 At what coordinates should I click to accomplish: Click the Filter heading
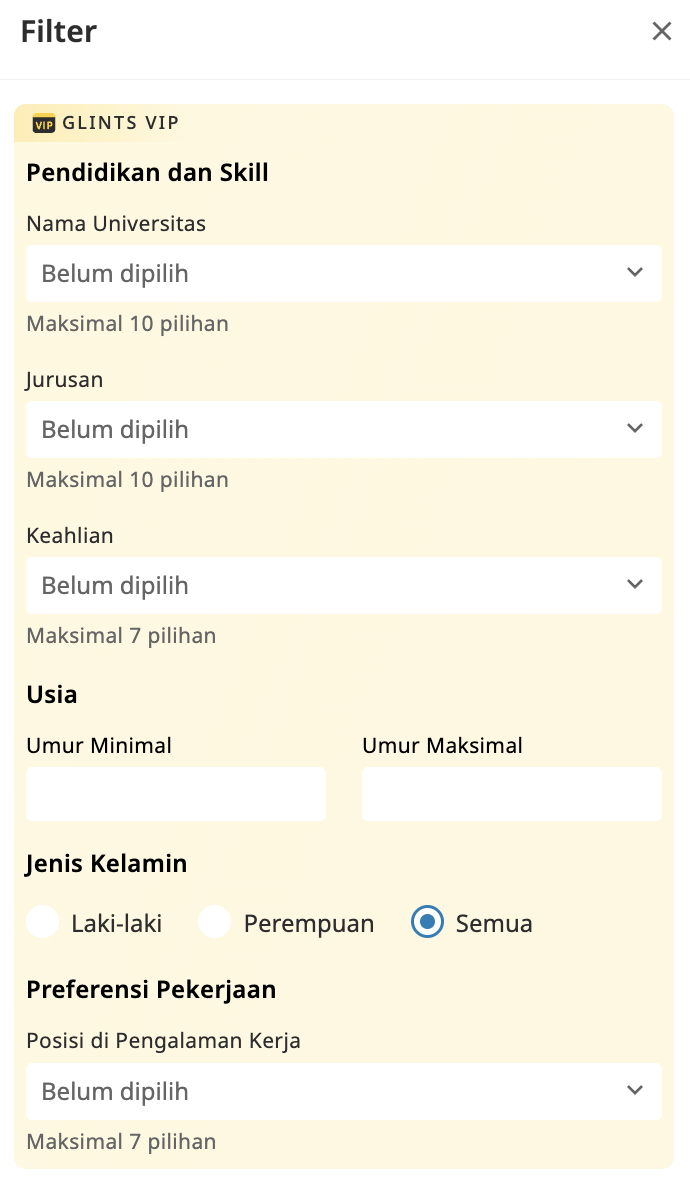tap(58, 31)
